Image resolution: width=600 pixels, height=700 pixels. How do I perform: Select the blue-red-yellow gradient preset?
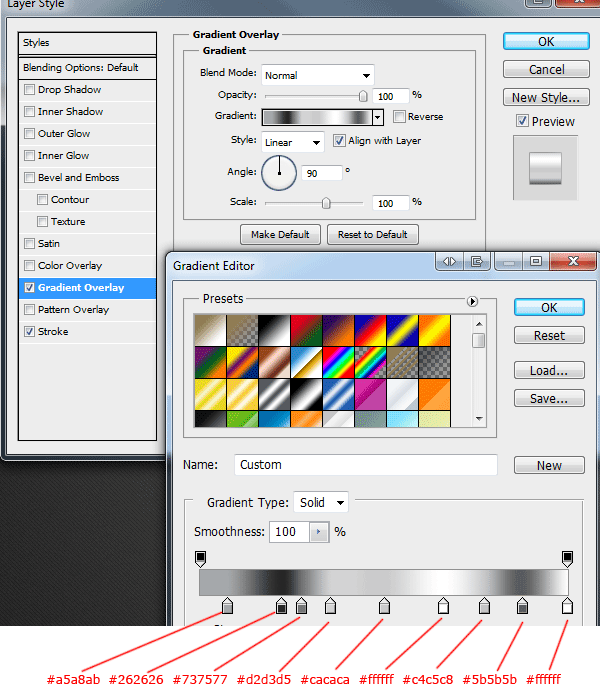371,331
